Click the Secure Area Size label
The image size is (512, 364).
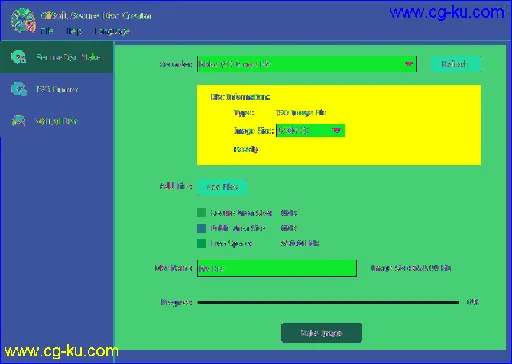pyautogui.click(x=241, y=213)
